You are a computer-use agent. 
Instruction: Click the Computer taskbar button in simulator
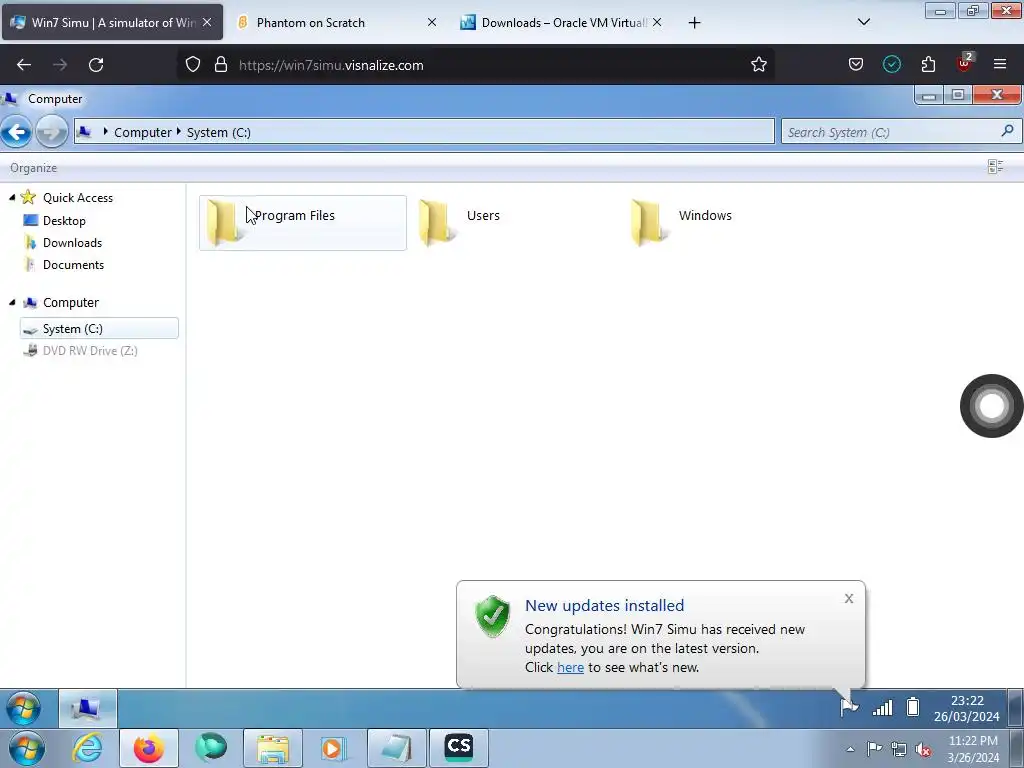tap(88, 708)
